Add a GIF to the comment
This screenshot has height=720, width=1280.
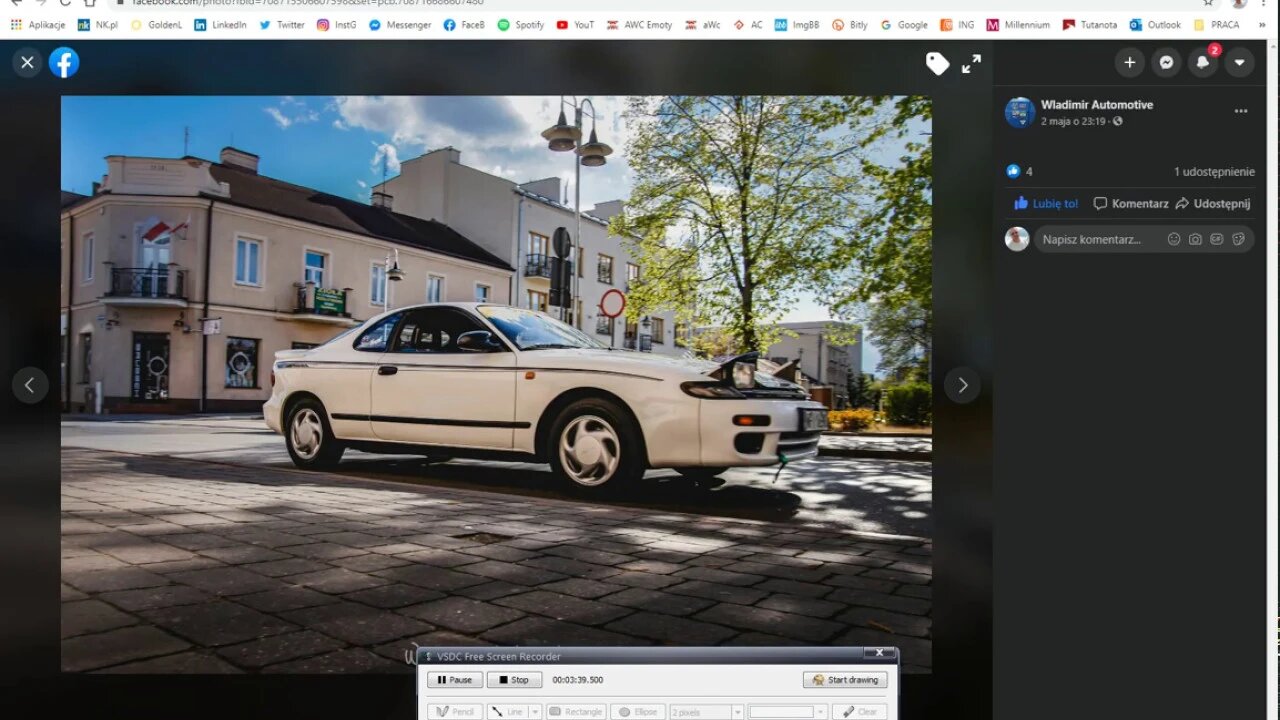point(1217,239)
